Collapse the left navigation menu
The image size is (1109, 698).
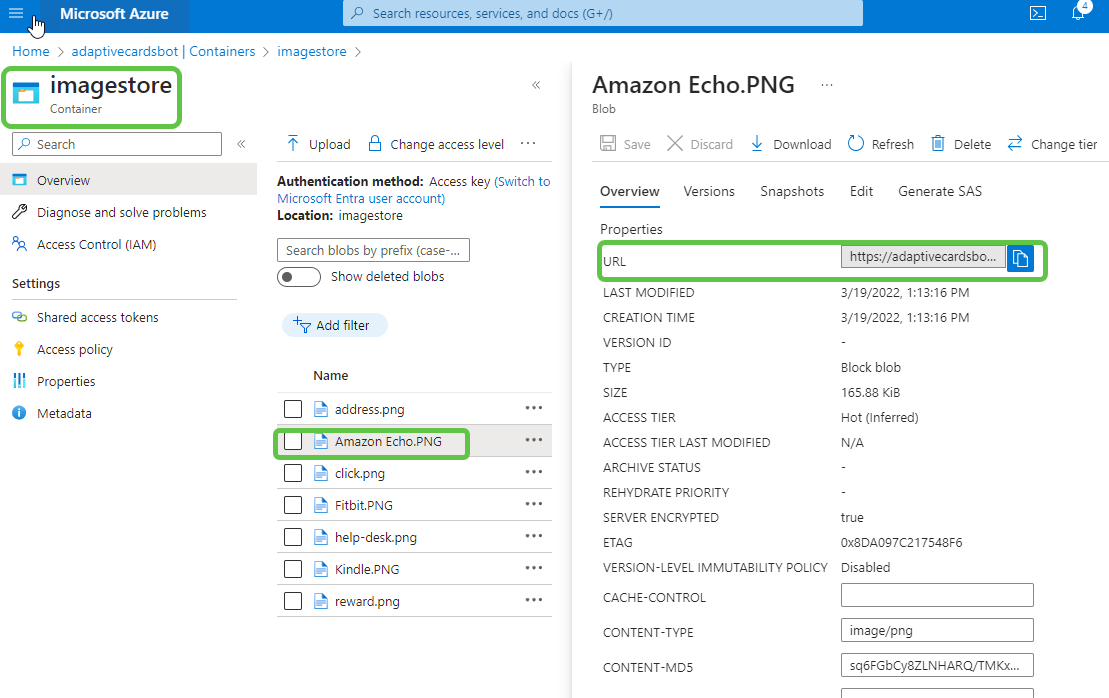(x=241, y=144)
